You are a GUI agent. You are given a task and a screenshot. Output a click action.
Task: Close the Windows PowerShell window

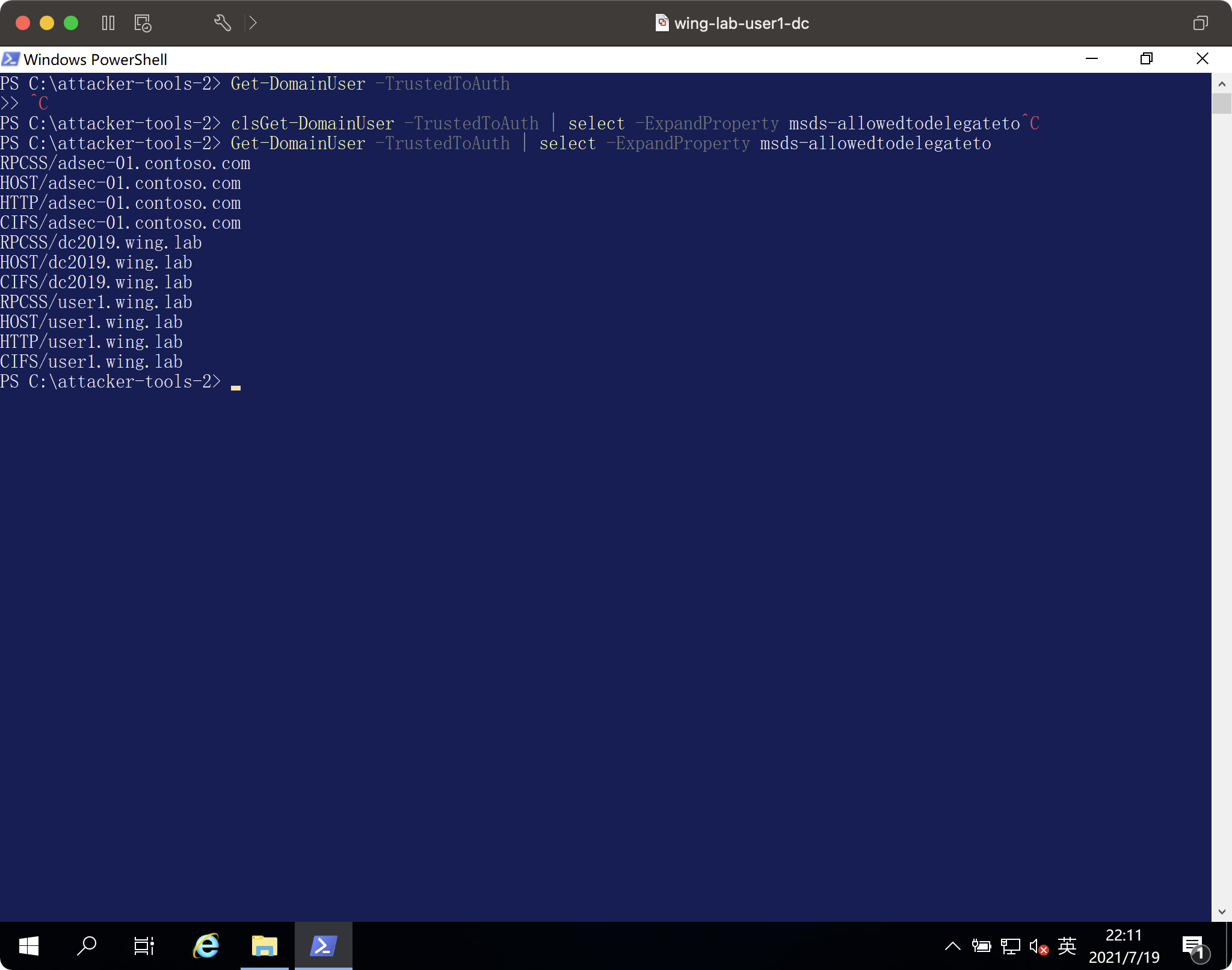pos(1202,58)
